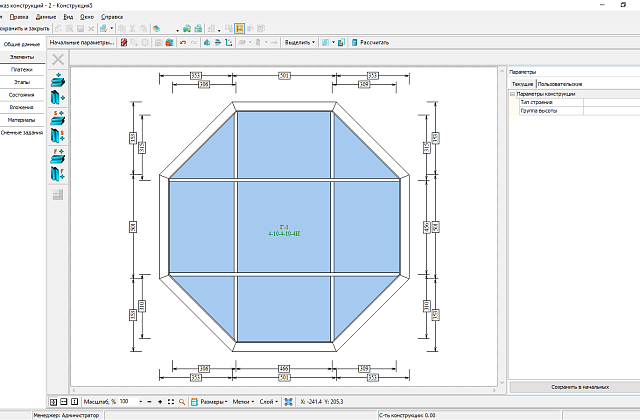Click the zoom in plus icon
640x420 pixels.
tap(160, 402)
